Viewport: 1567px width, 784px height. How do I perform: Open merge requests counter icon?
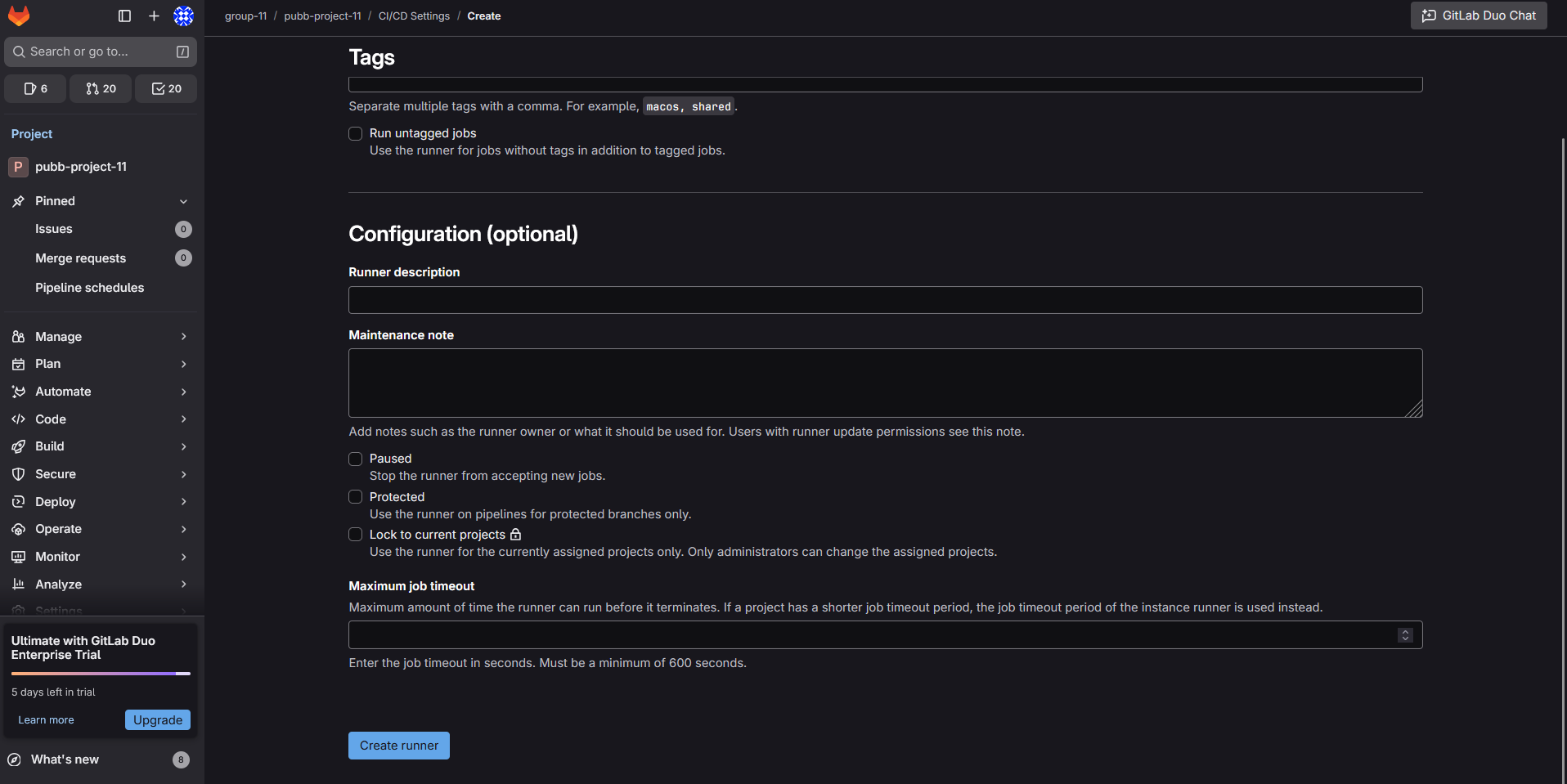(101, 88)
